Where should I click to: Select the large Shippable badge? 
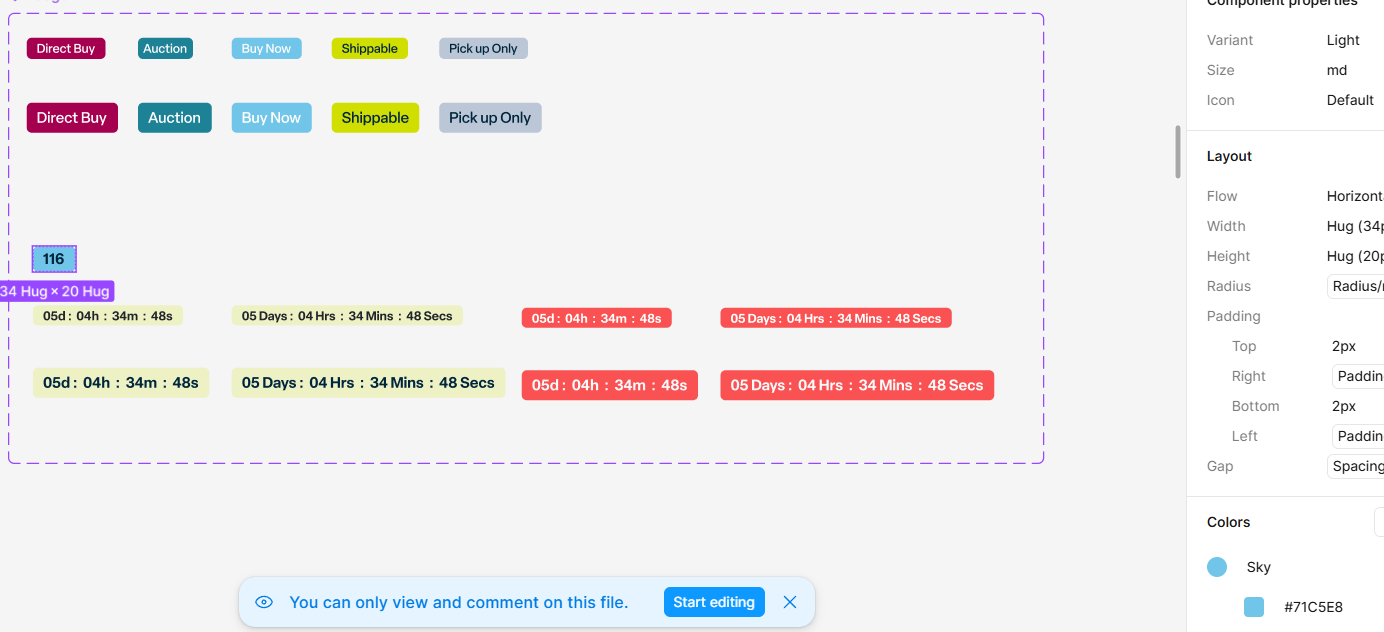pos(375,118)
